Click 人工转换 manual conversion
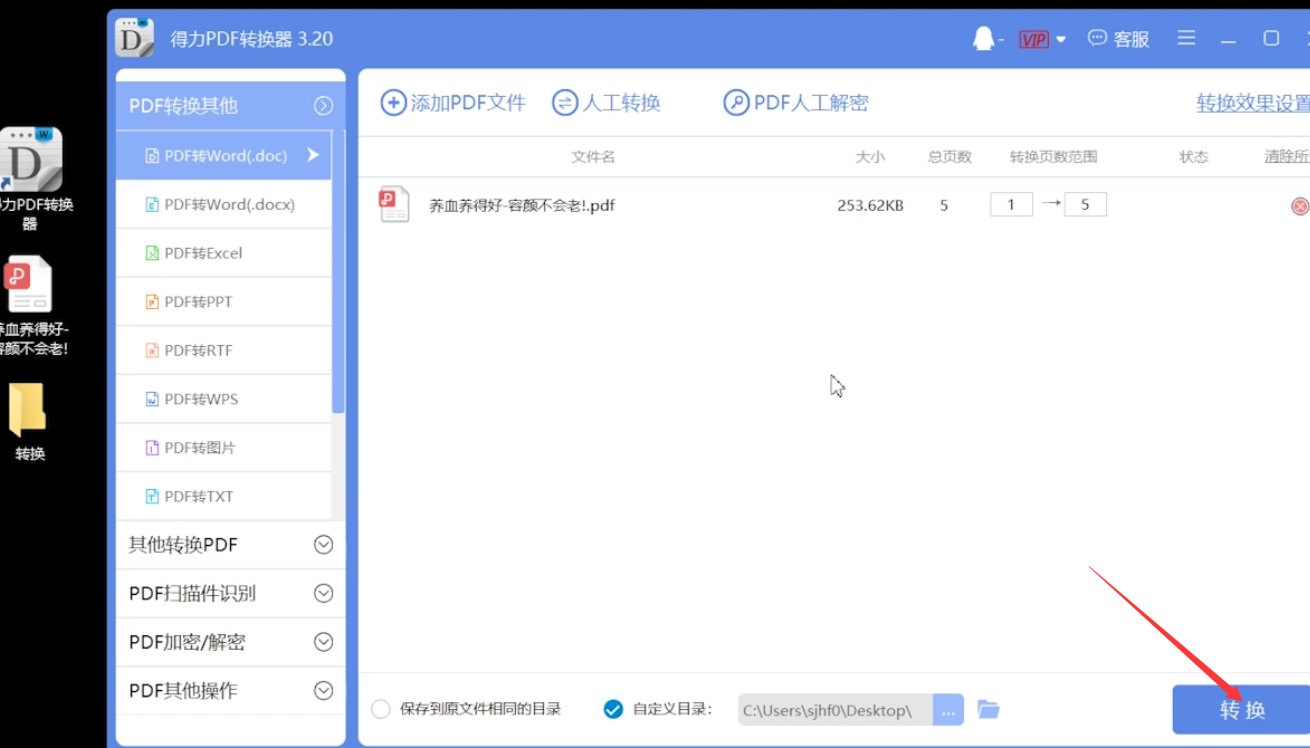Viewport: 1310px width, 748px height. [606, 103]
